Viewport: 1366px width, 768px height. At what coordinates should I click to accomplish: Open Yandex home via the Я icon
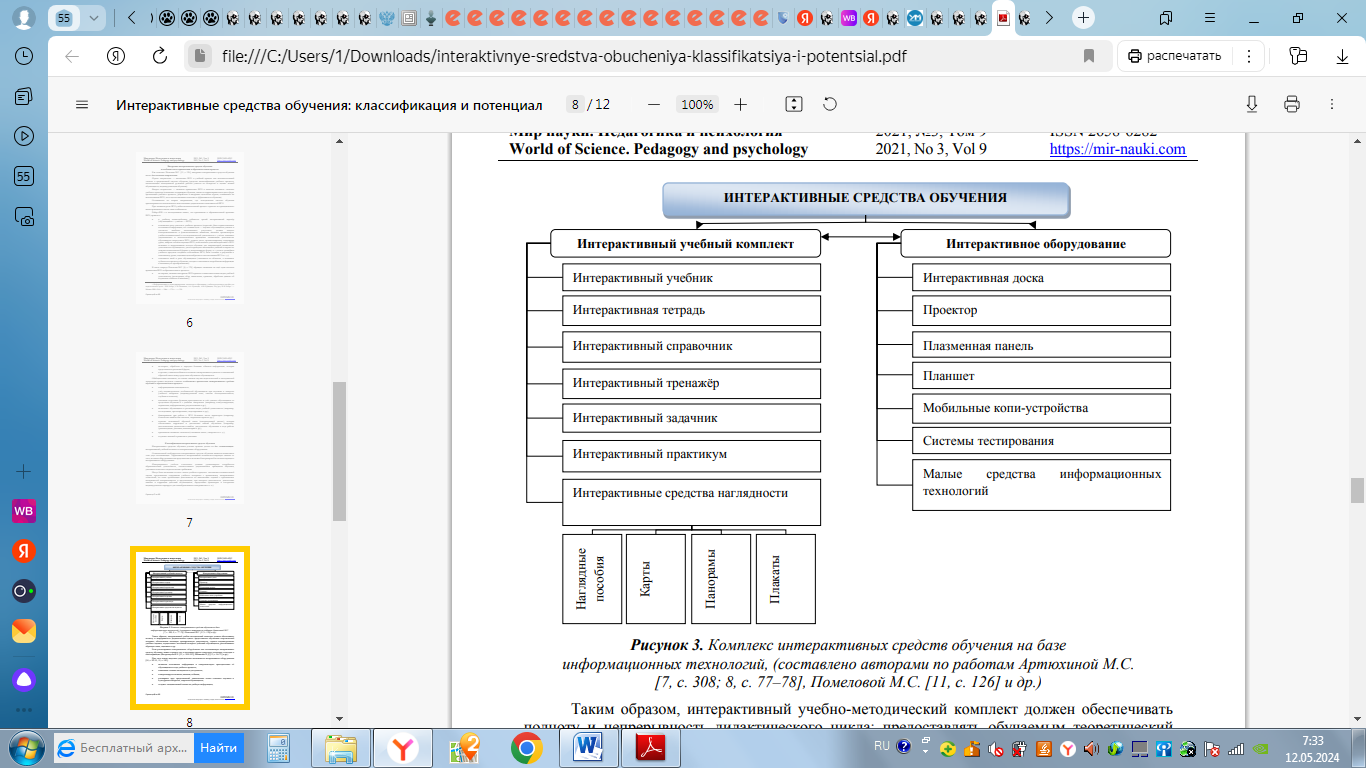pos(116,56)
